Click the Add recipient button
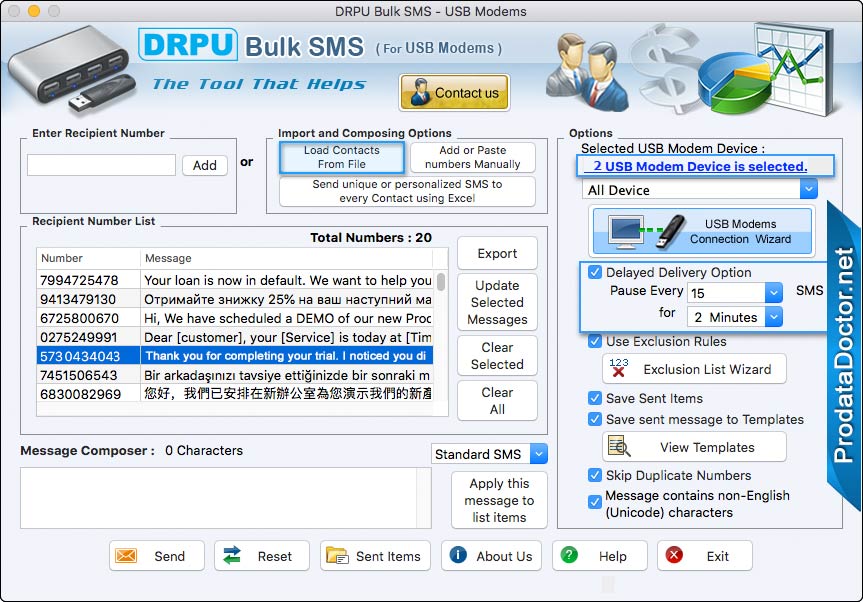The image size is (863, 602). point(205,165)
